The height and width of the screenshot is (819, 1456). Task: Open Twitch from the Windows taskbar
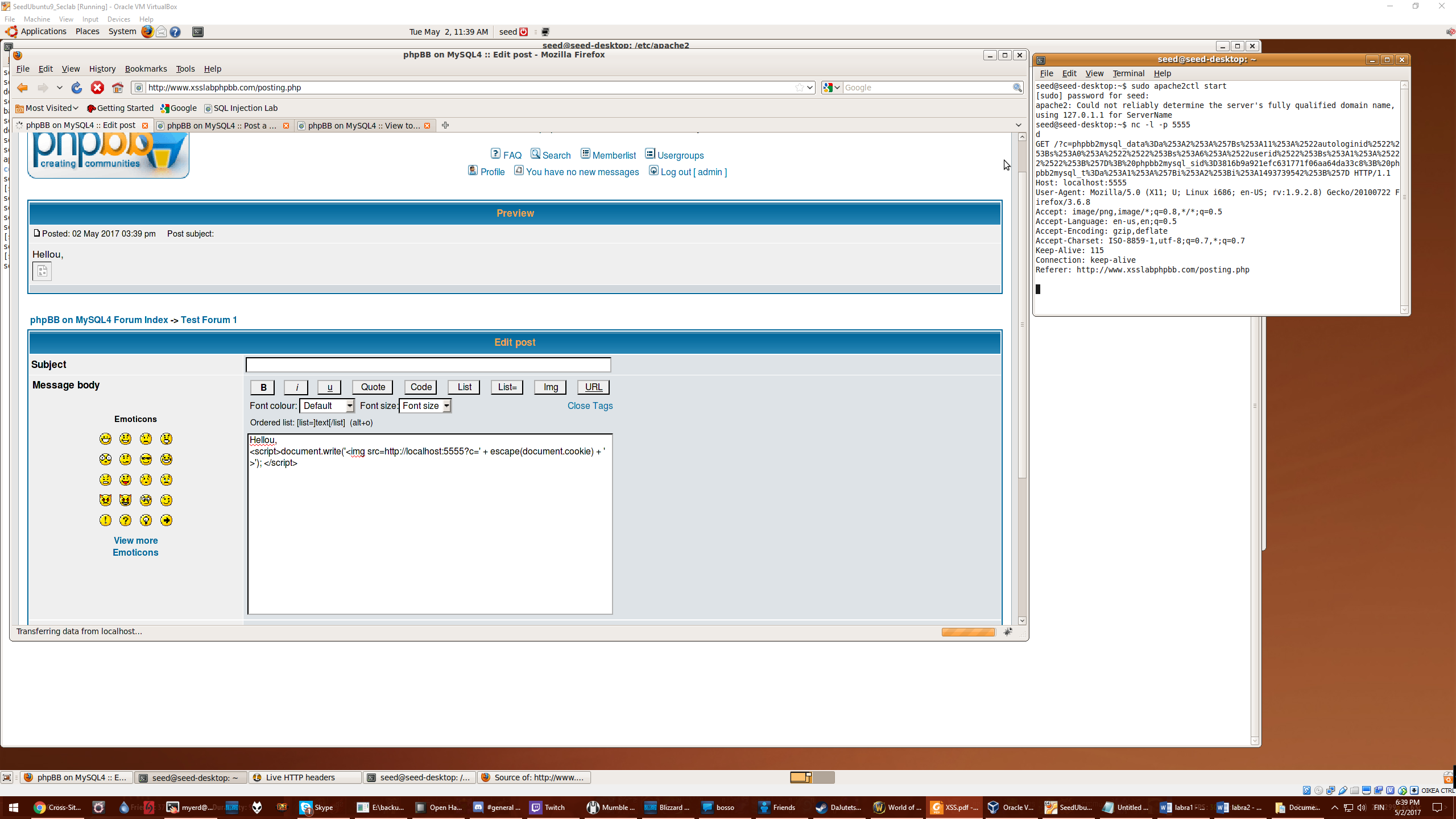548,808
